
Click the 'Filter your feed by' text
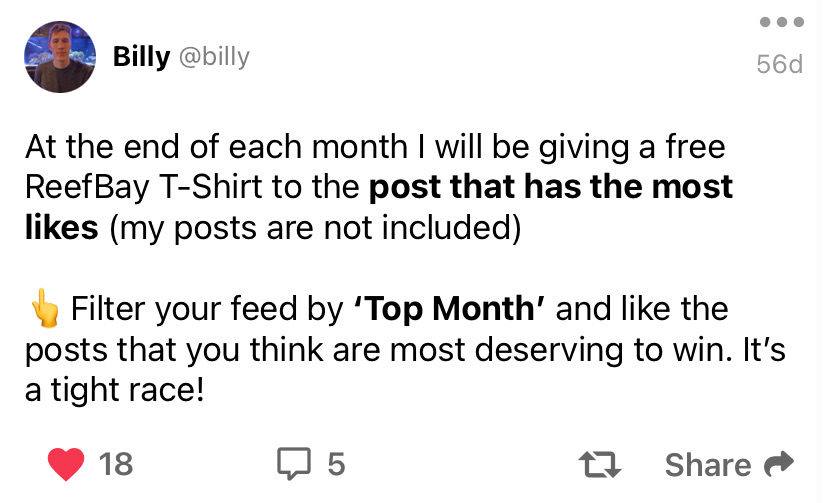point(206,309)
